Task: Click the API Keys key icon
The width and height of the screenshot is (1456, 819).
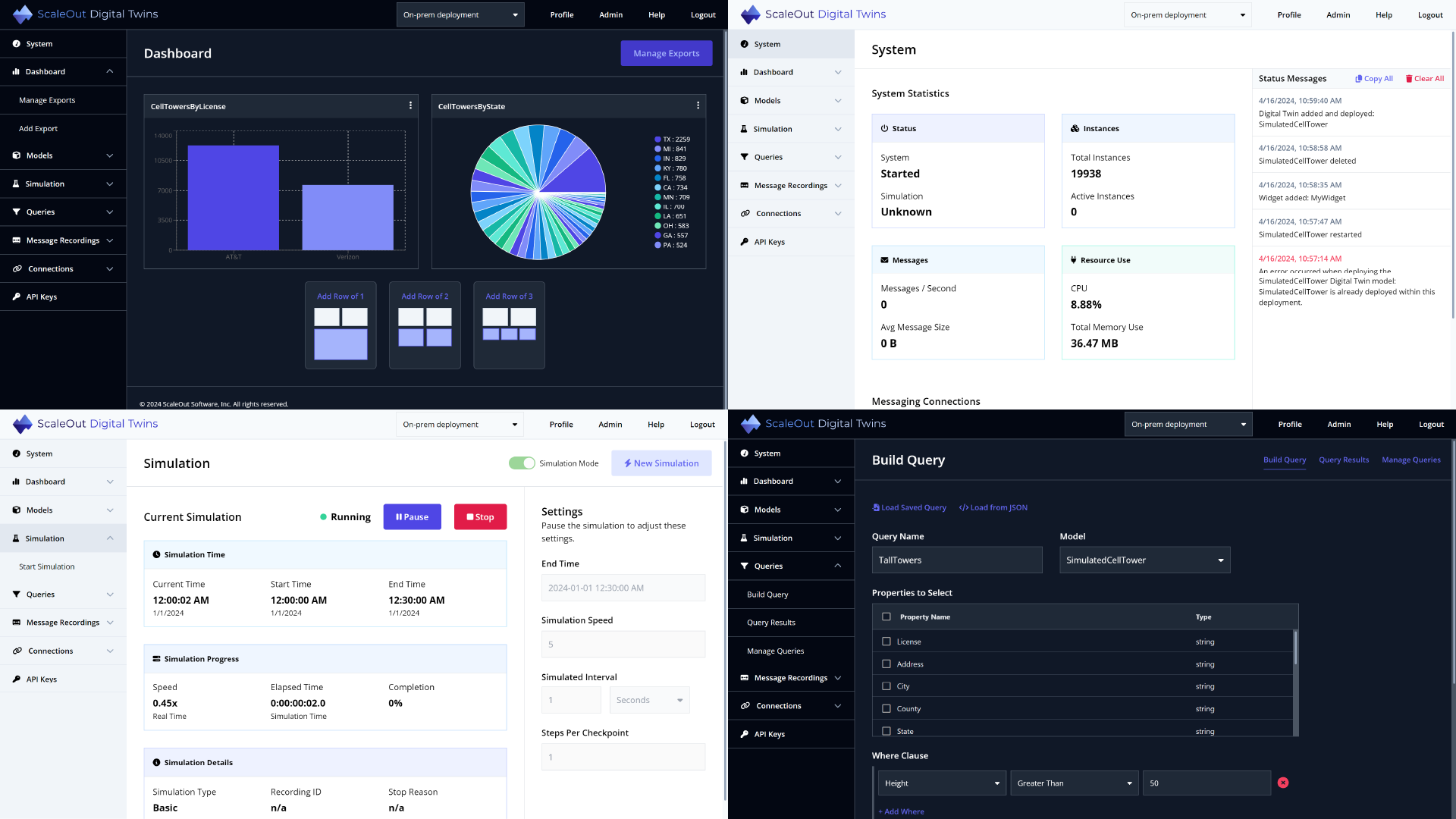Action: 16,297
